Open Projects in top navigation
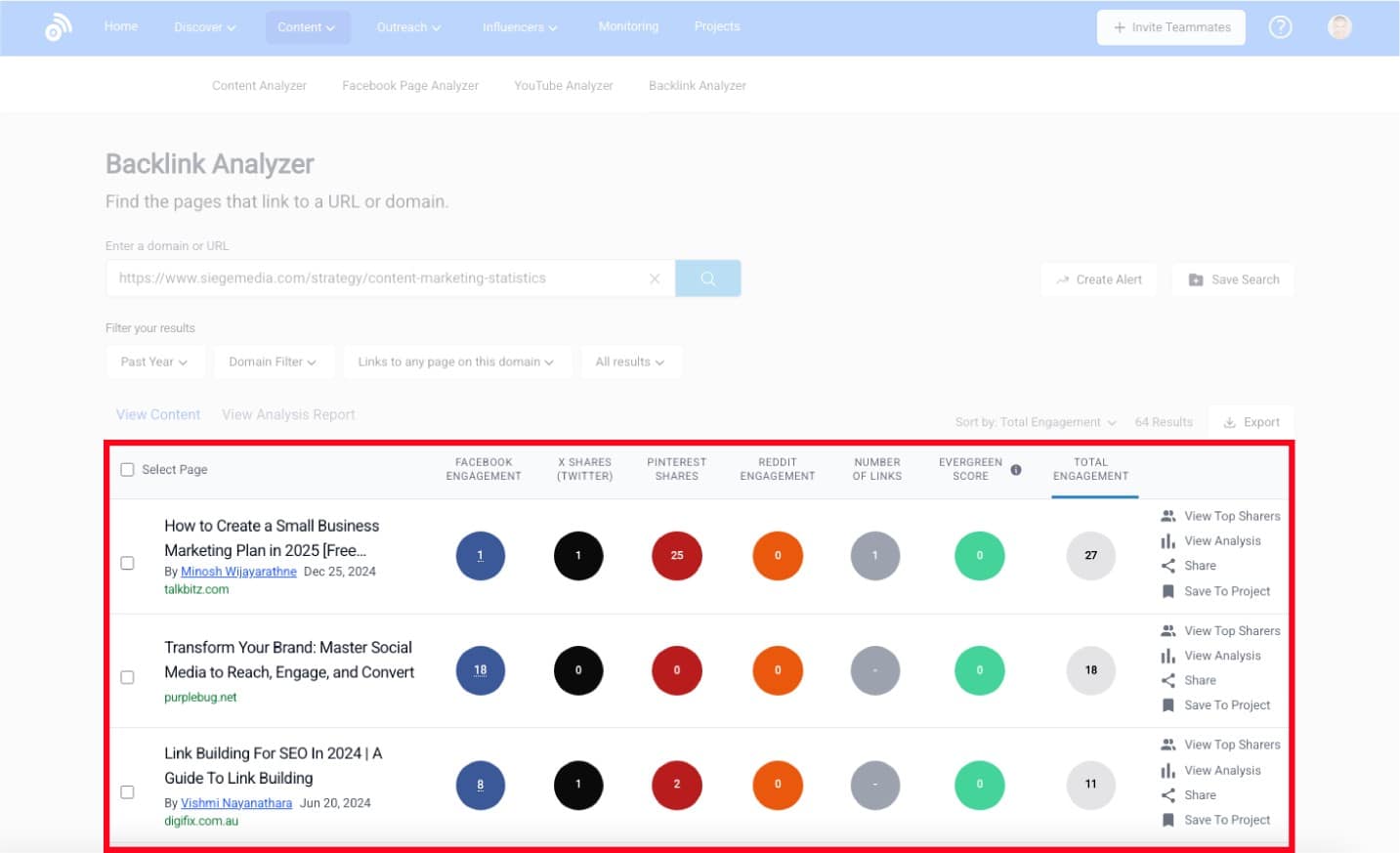 pos(717,26)
